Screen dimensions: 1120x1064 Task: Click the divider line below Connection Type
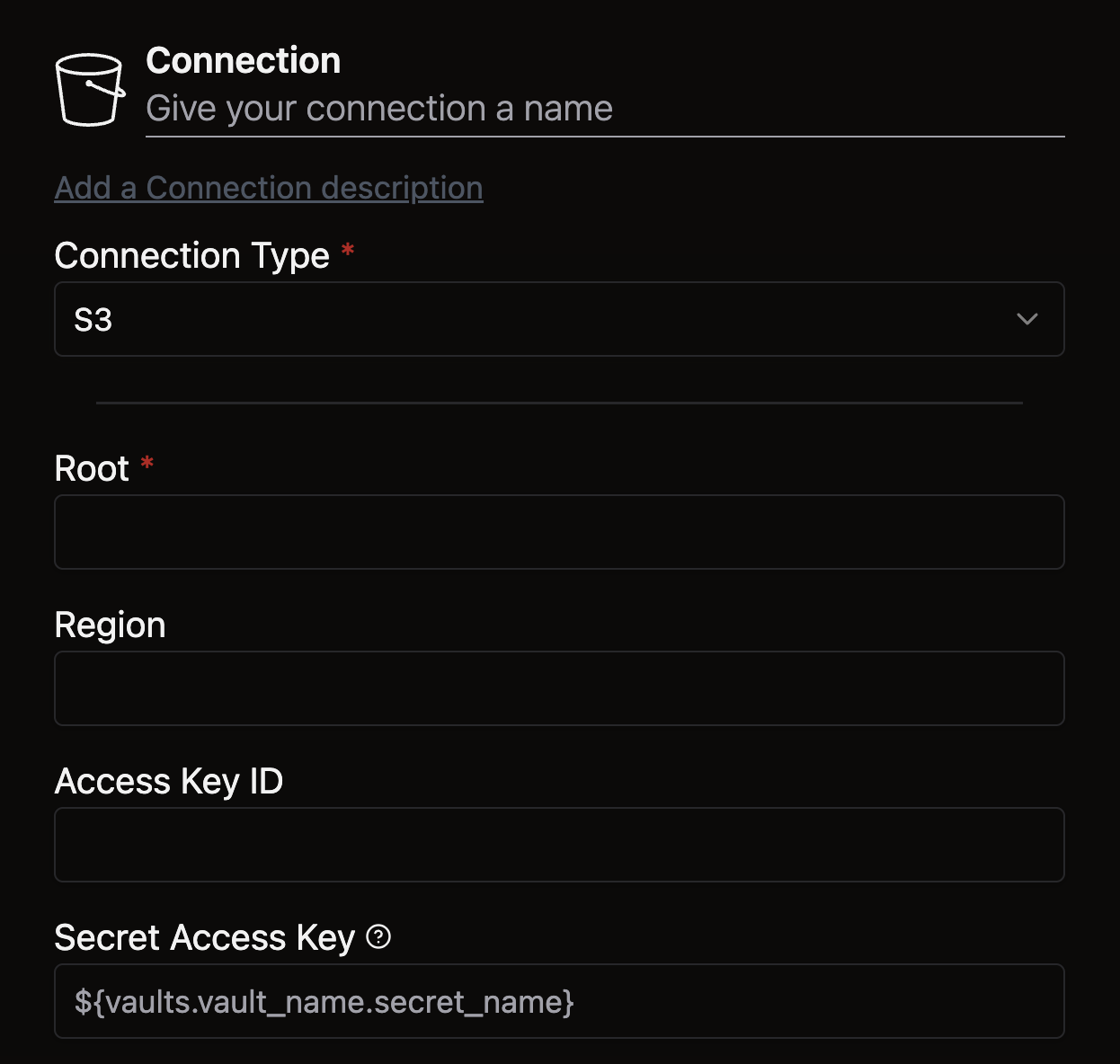coord(559,403)
